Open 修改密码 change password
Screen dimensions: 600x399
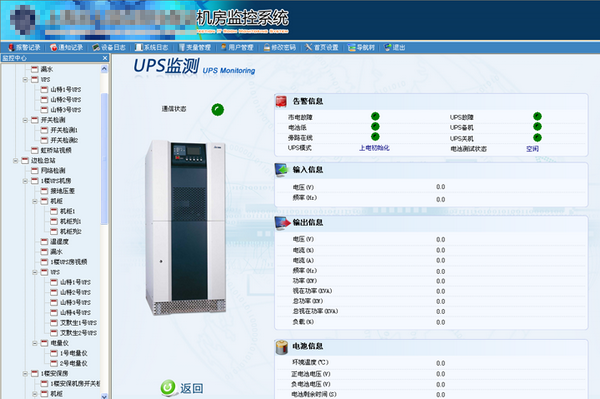point(280,47)
